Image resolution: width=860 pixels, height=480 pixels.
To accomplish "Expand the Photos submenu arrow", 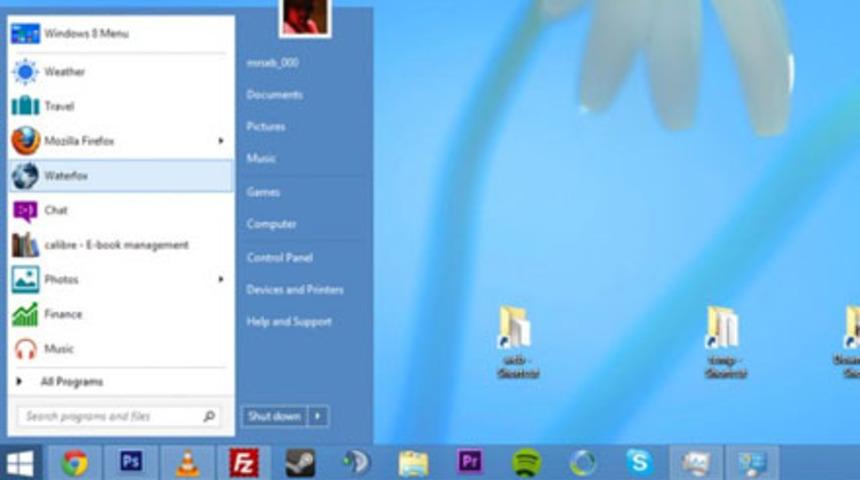I will point(220,280).
